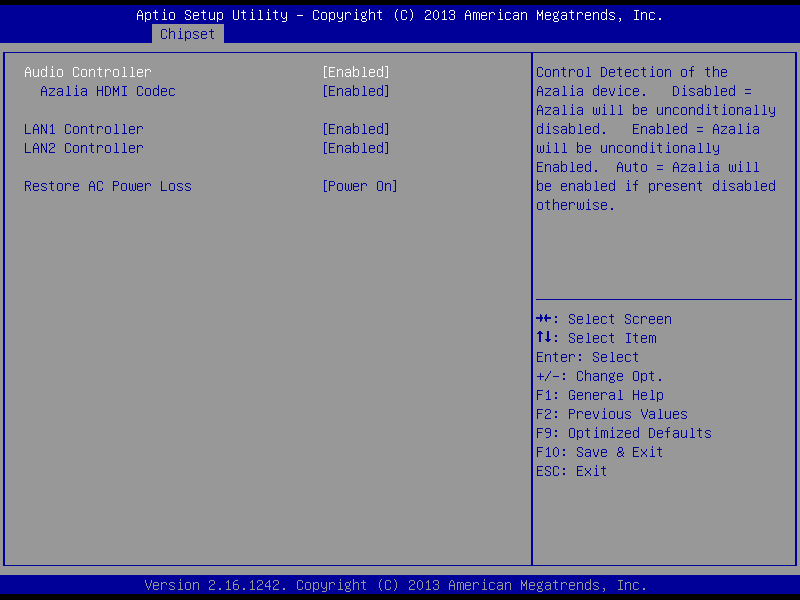Viewport: 800px width, 600px height.
Task: Open the LAN2 Controller Enabled option
Action: click(355, 148)
